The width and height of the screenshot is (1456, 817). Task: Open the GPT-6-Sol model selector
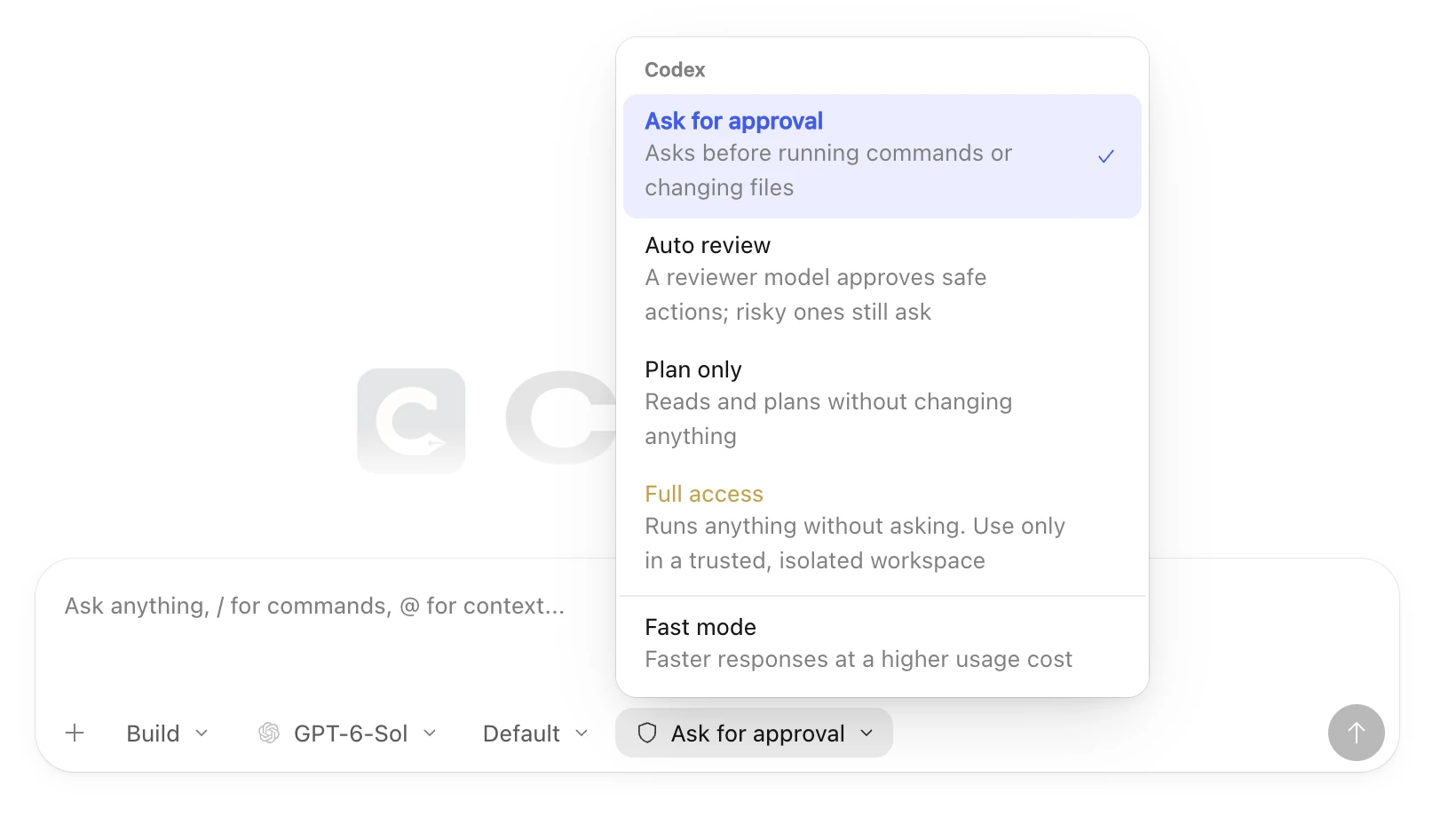(347, 734)
